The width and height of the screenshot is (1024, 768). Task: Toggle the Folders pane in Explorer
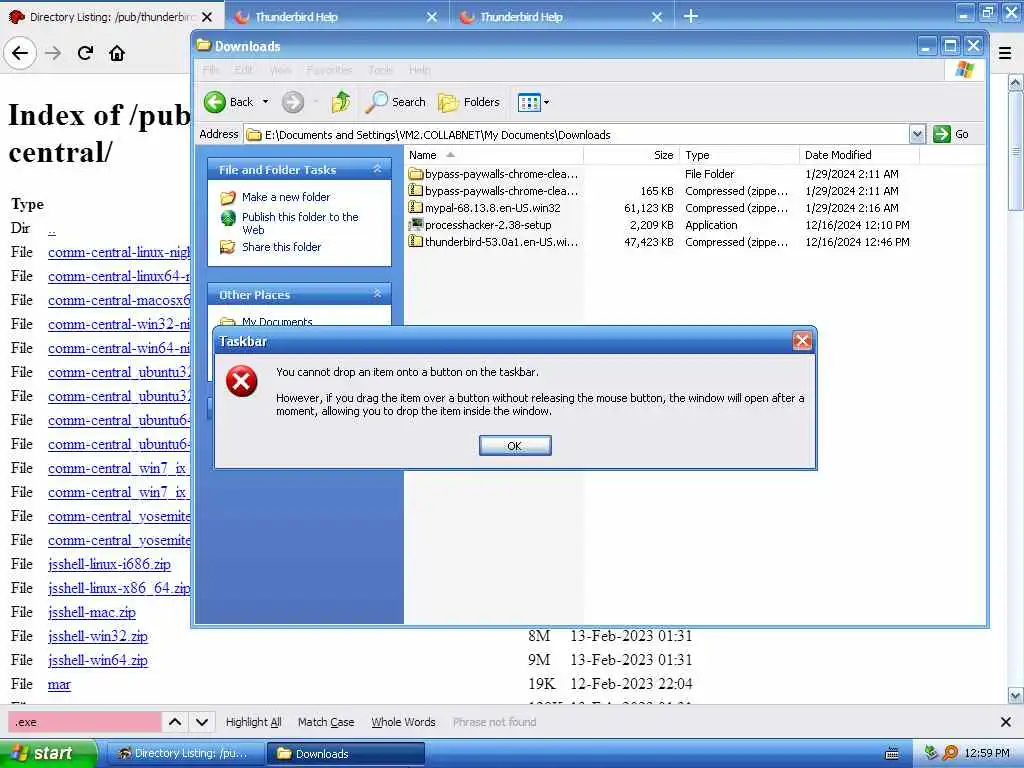click(x=469, y=102)
